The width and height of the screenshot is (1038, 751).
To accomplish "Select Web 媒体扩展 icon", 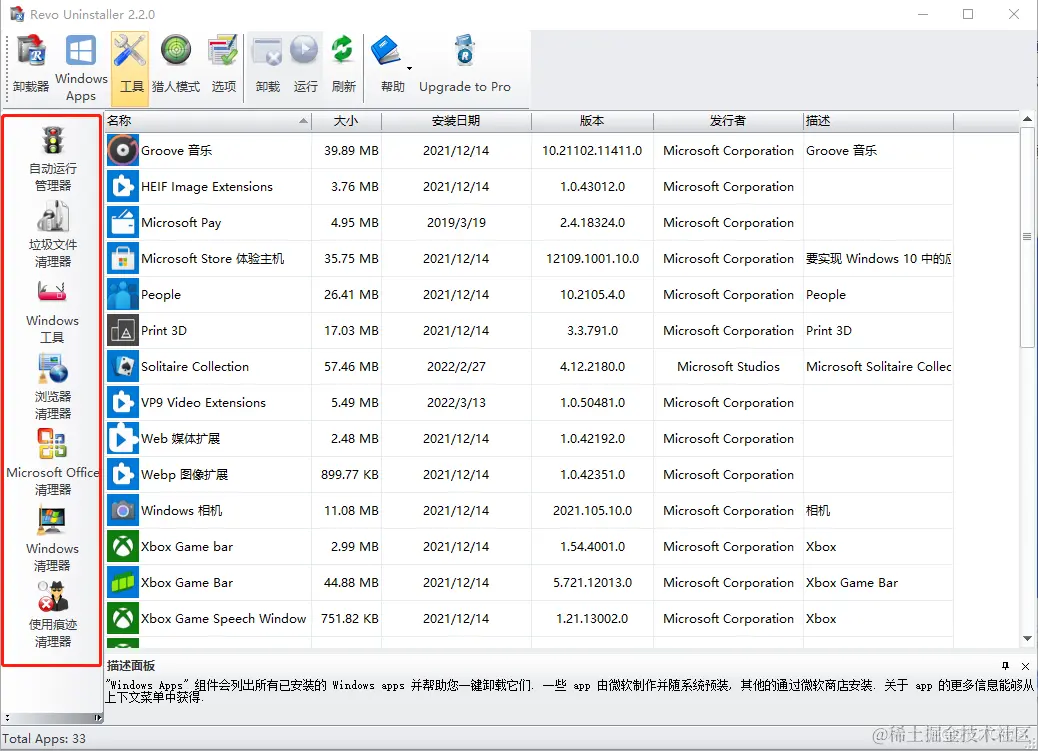I will 123,438.
